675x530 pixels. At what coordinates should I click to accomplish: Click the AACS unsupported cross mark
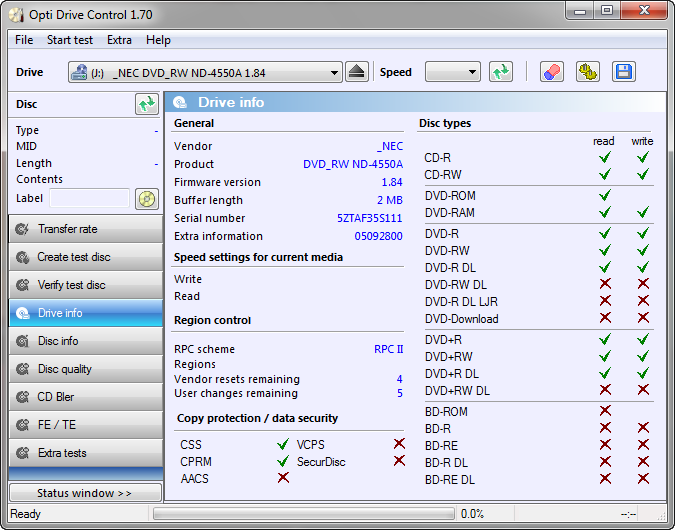(x=283, y=477)
